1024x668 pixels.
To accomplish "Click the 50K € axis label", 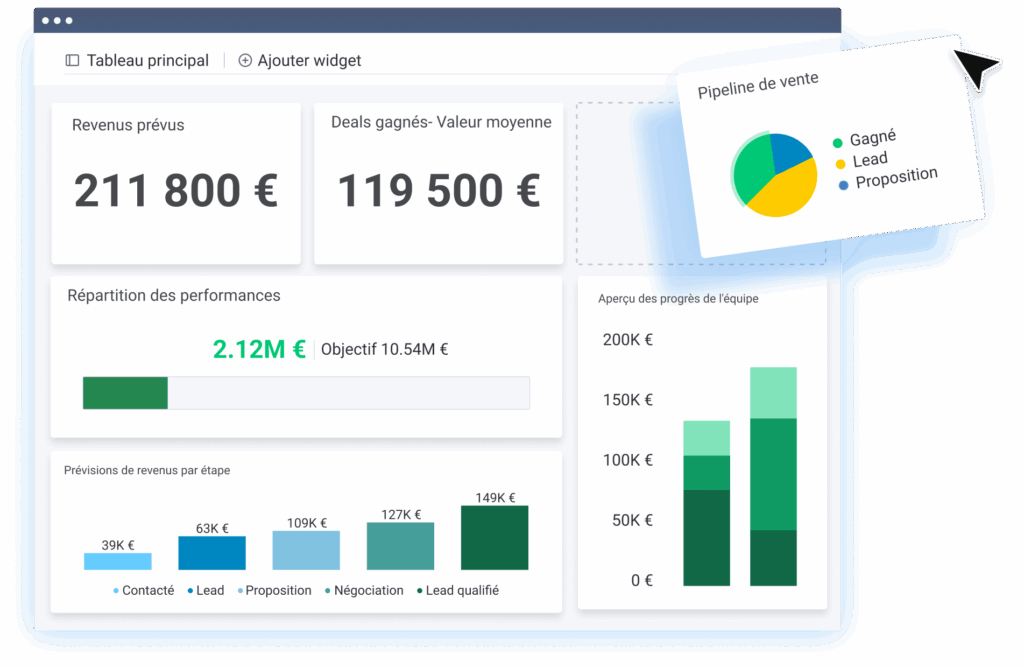I will tap(632, 520).
